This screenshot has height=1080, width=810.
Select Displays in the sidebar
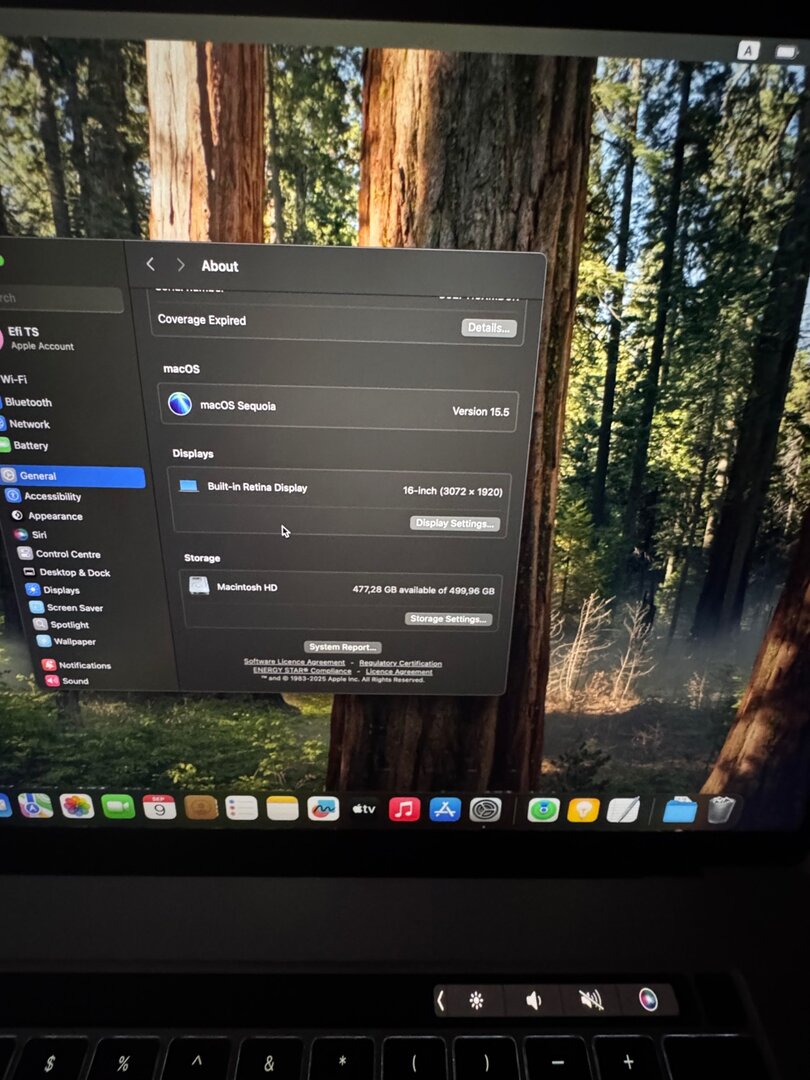tap(53, 590)
